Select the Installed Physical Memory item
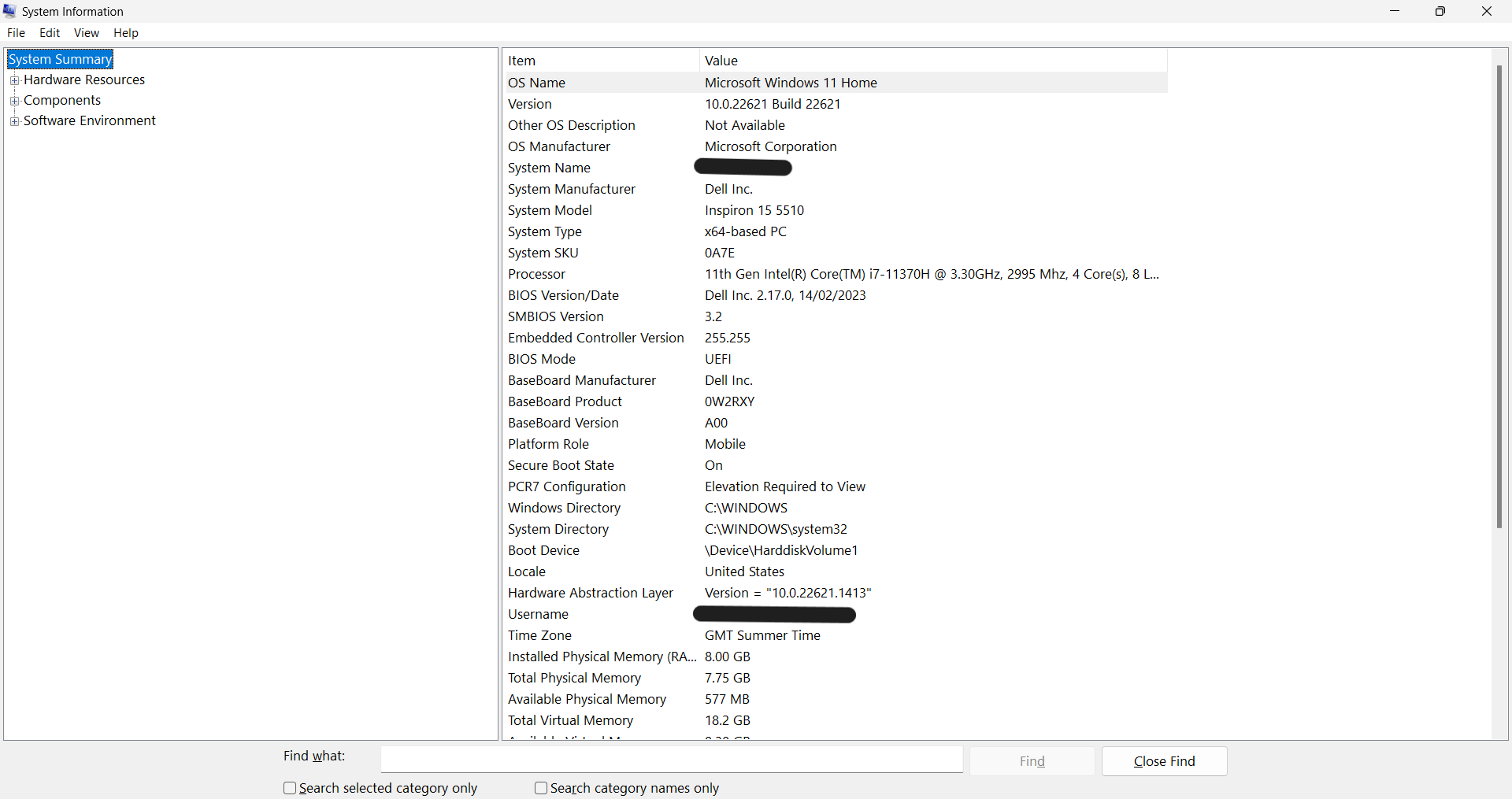Image resolution: width=1512 pixels, height=799 pixels. click(x=602, y=657)
